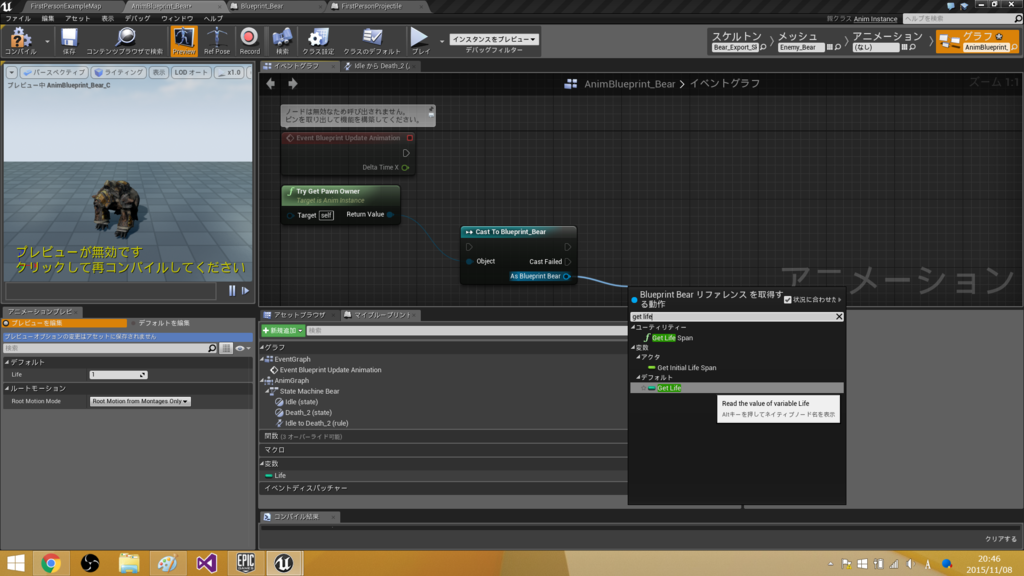Open the Window menu

click(177, 18)
